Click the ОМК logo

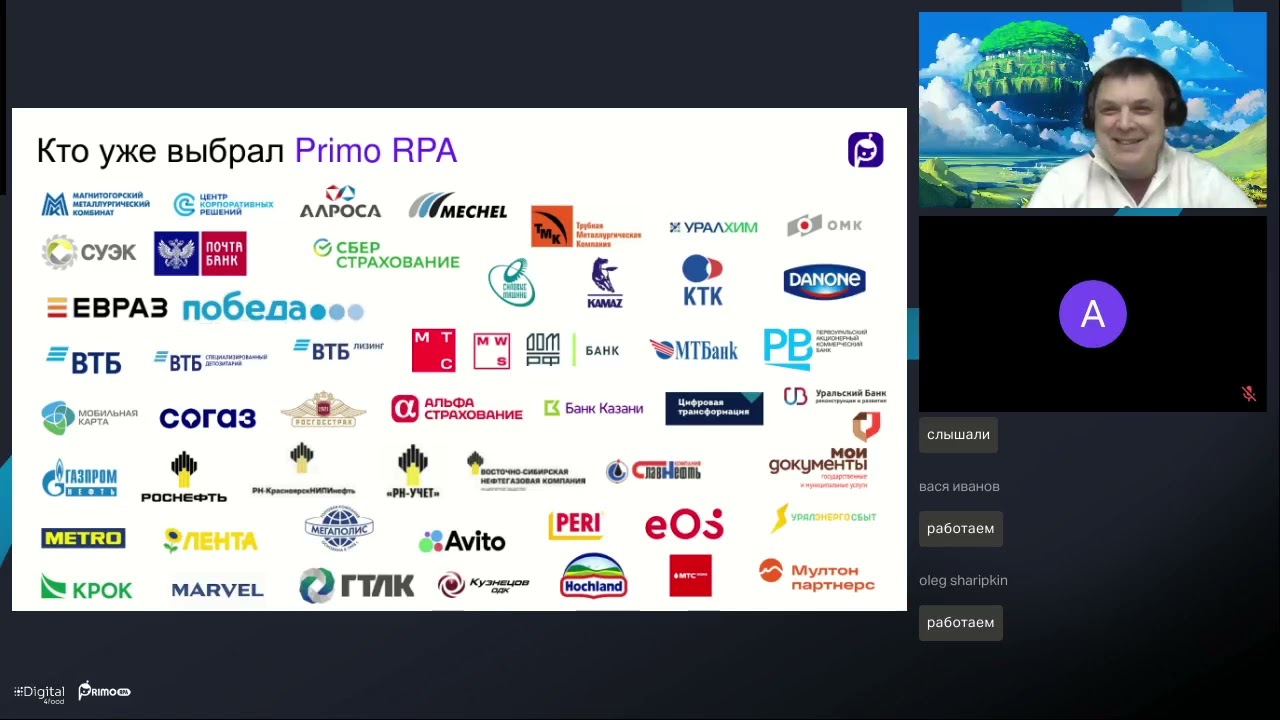click(x=825, y=225)
